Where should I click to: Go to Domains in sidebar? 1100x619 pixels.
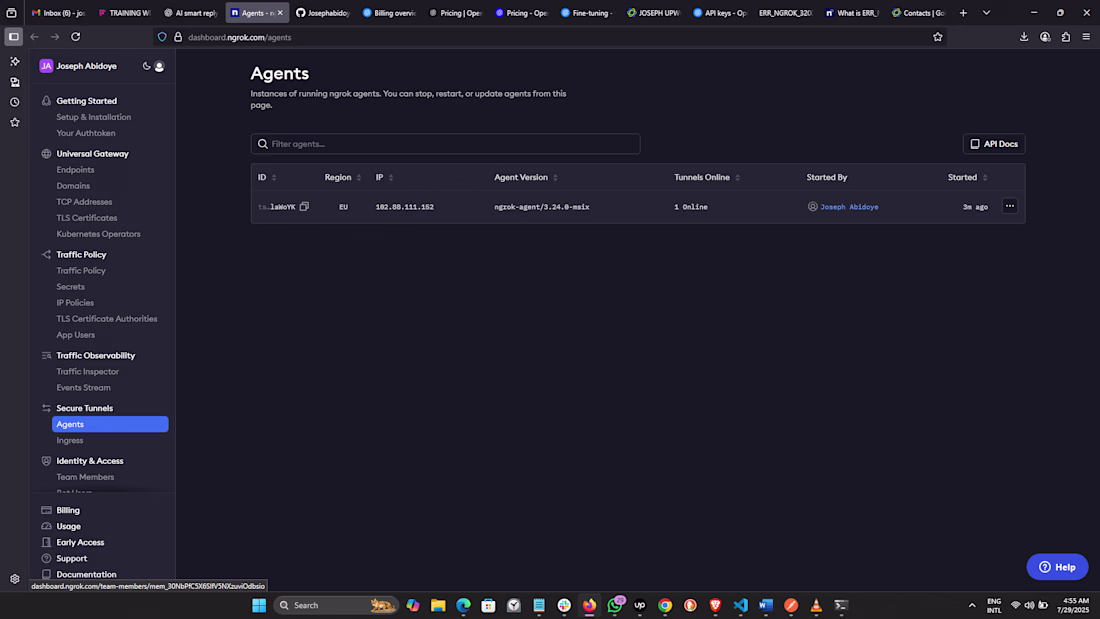(73, 186)
